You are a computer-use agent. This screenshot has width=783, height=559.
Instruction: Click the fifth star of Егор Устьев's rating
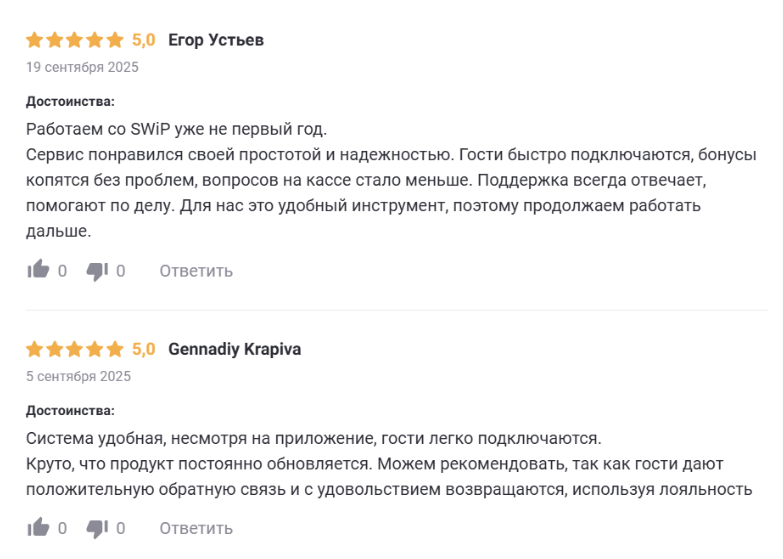[x=118, y=41]
